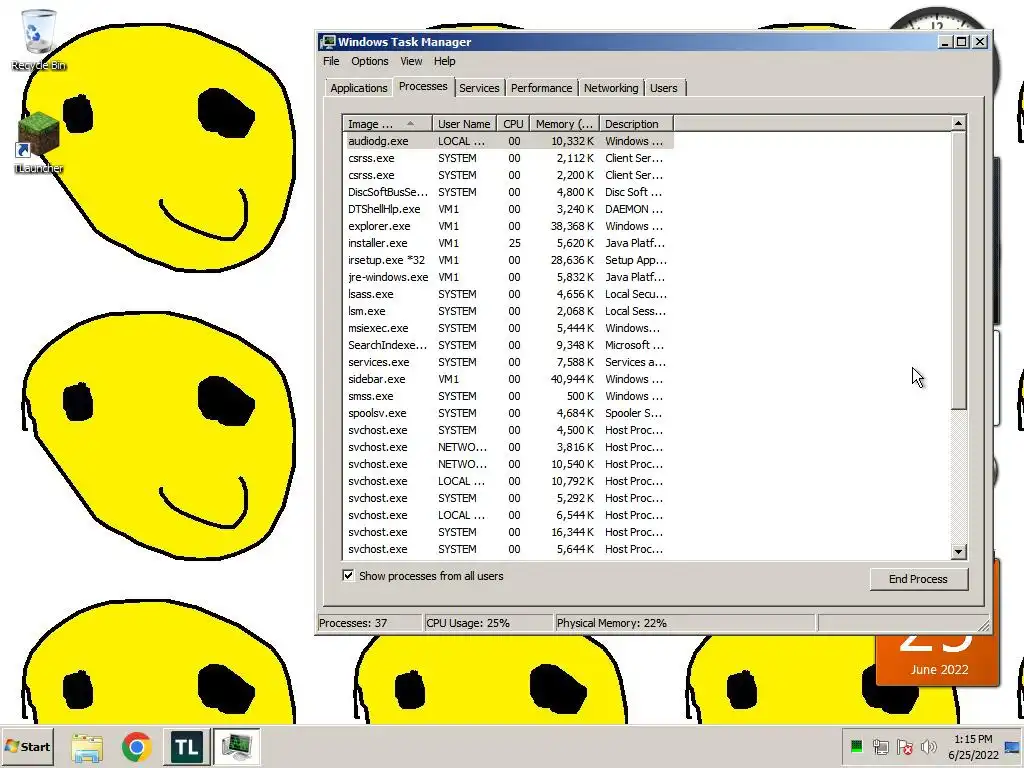Click the Task Manager title bar icon
The image size is (1024, 768).
(328, 42)
